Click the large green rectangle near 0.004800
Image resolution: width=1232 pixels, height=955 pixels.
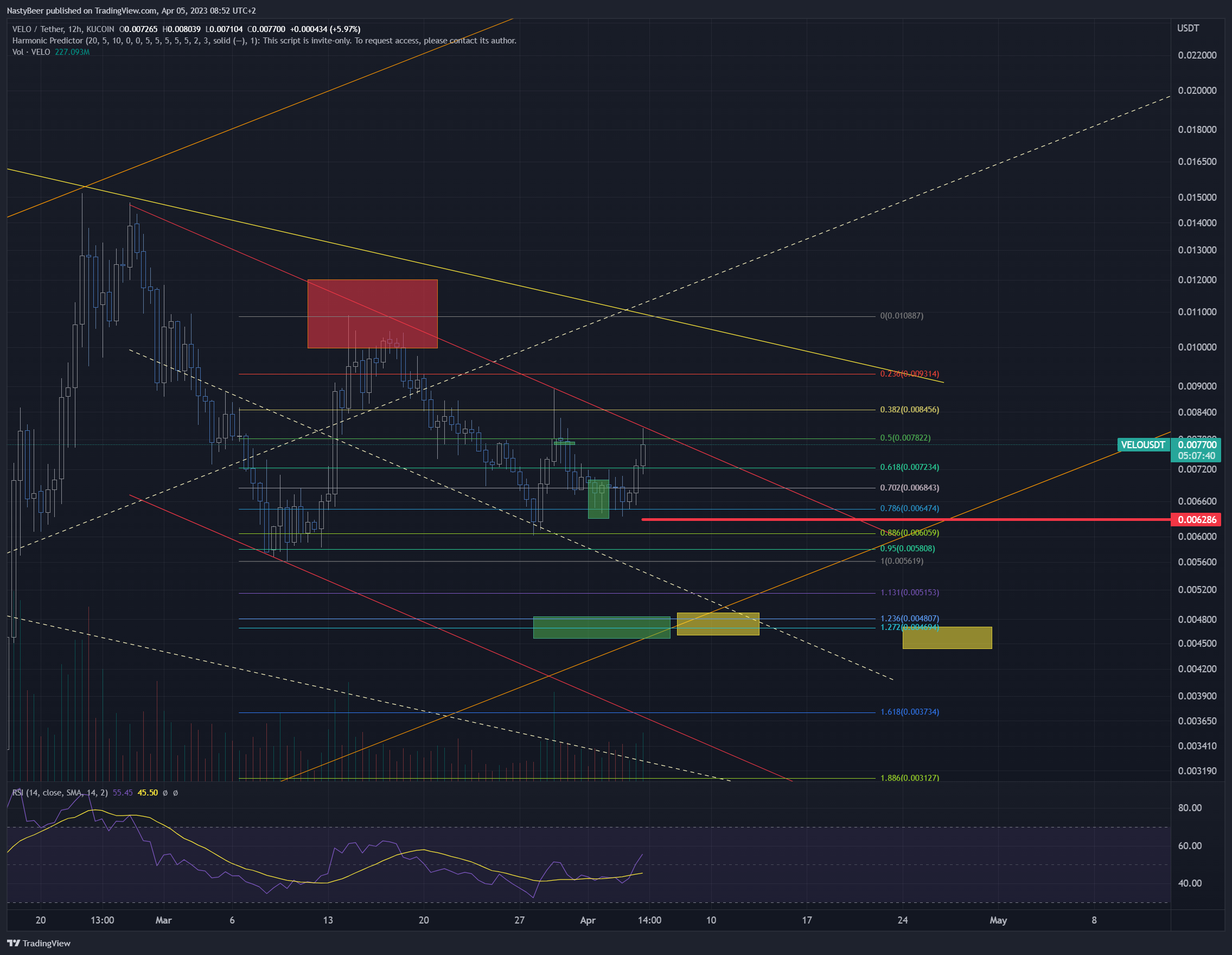point(601,628)
